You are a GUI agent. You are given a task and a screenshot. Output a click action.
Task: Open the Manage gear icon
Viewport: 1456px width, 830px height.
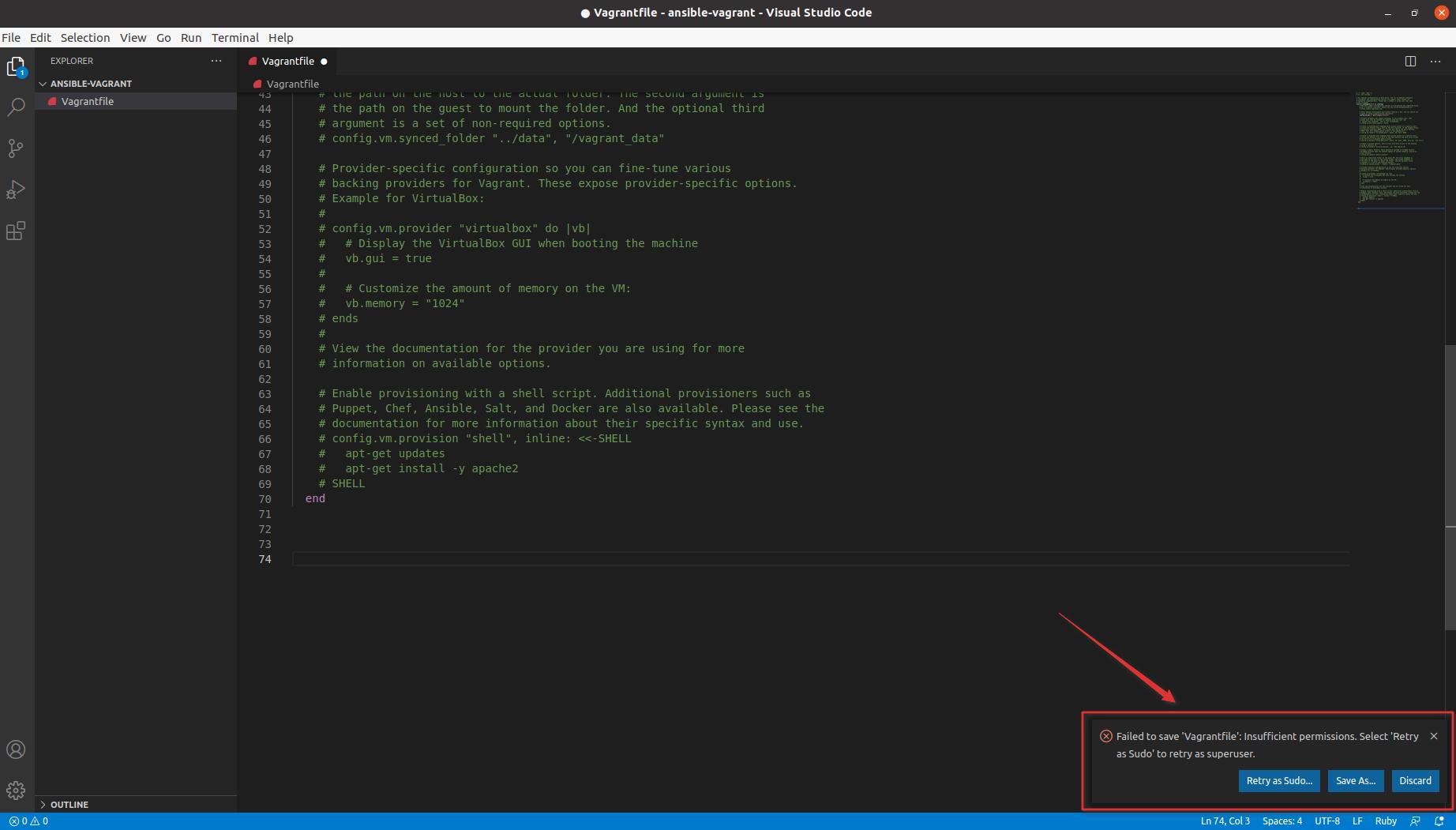pyautogui.click(x=16, y=791)
